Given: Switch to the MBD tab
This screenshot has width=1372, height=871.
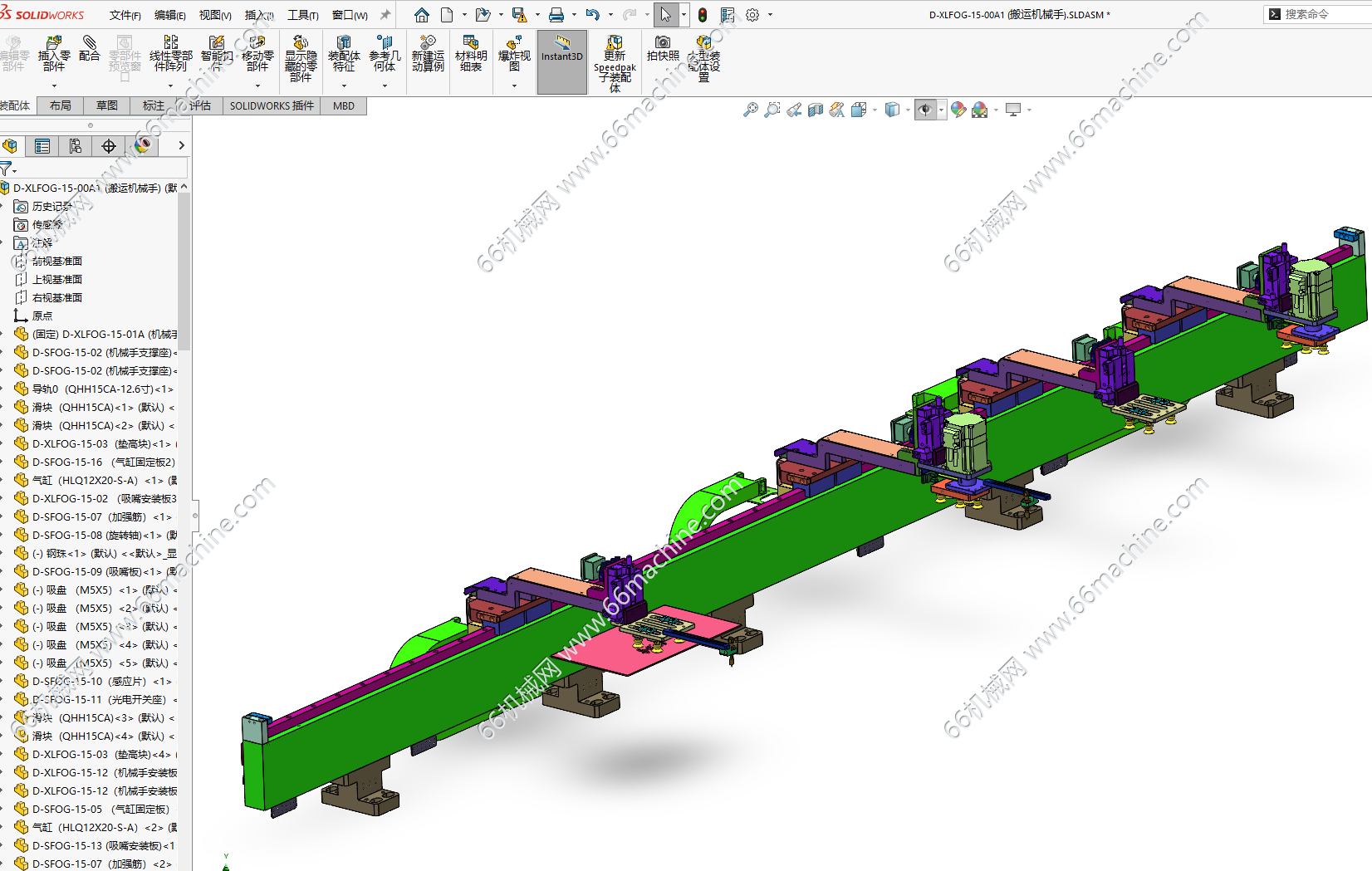Looking at the screenshot, I should (x=344, y=105).
